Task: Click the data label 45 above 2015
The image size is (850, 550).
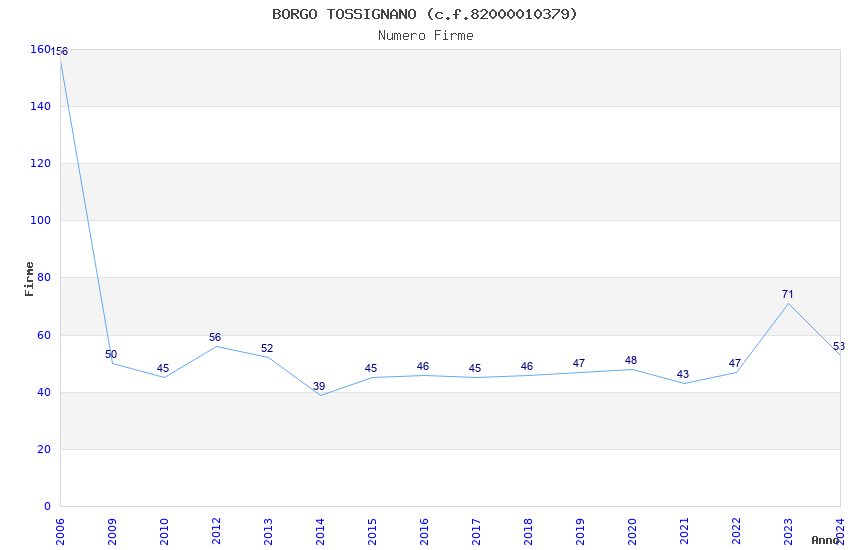Action: [x=371, y=368]
